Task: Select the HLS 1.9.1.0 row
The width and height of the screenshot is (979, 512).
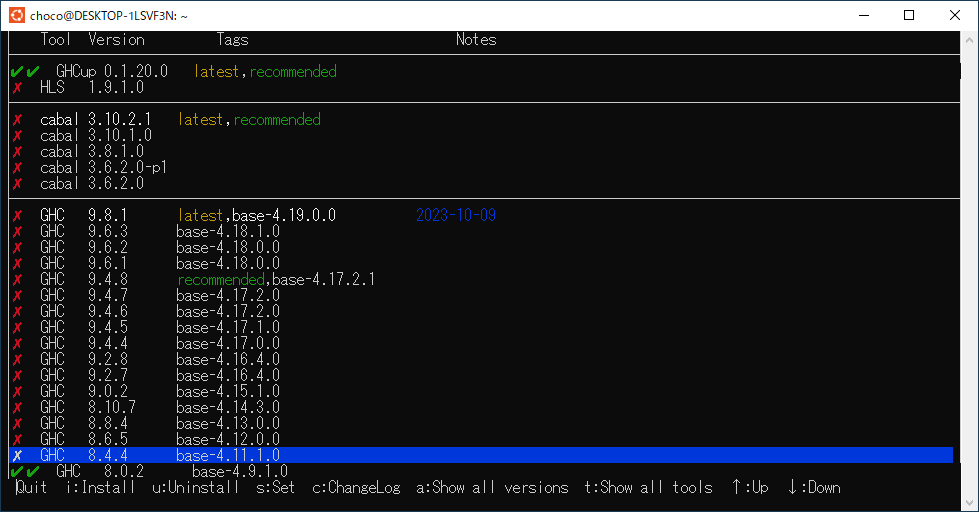Action: tap(485, 87)
